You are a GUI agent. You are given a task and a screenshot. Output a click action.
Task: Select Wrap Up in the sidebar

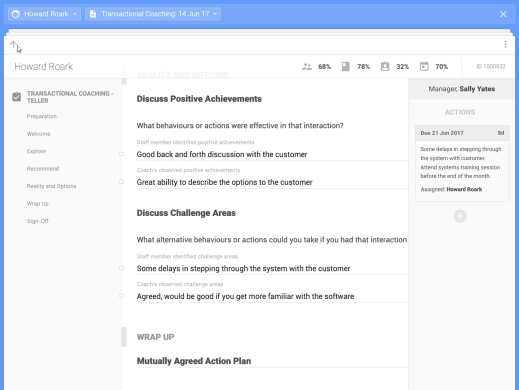(38, 204)
